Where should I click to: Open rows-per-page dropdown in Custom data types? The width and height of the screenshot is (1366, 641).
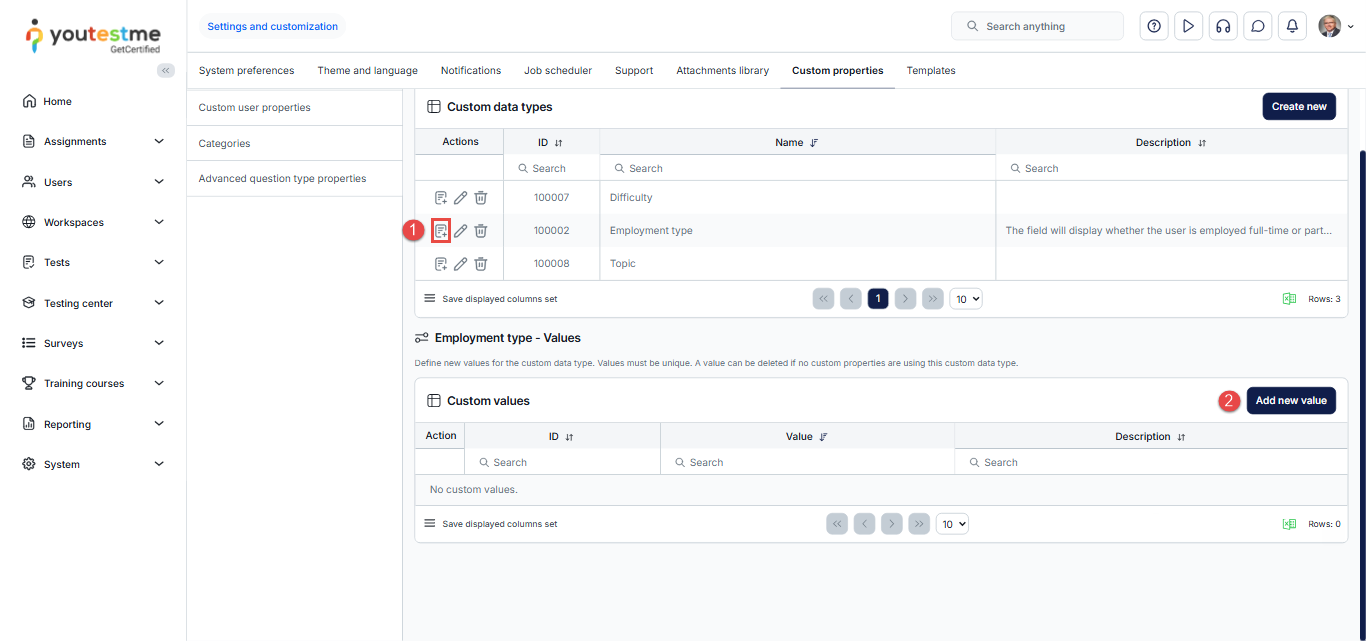click(965, 299)
